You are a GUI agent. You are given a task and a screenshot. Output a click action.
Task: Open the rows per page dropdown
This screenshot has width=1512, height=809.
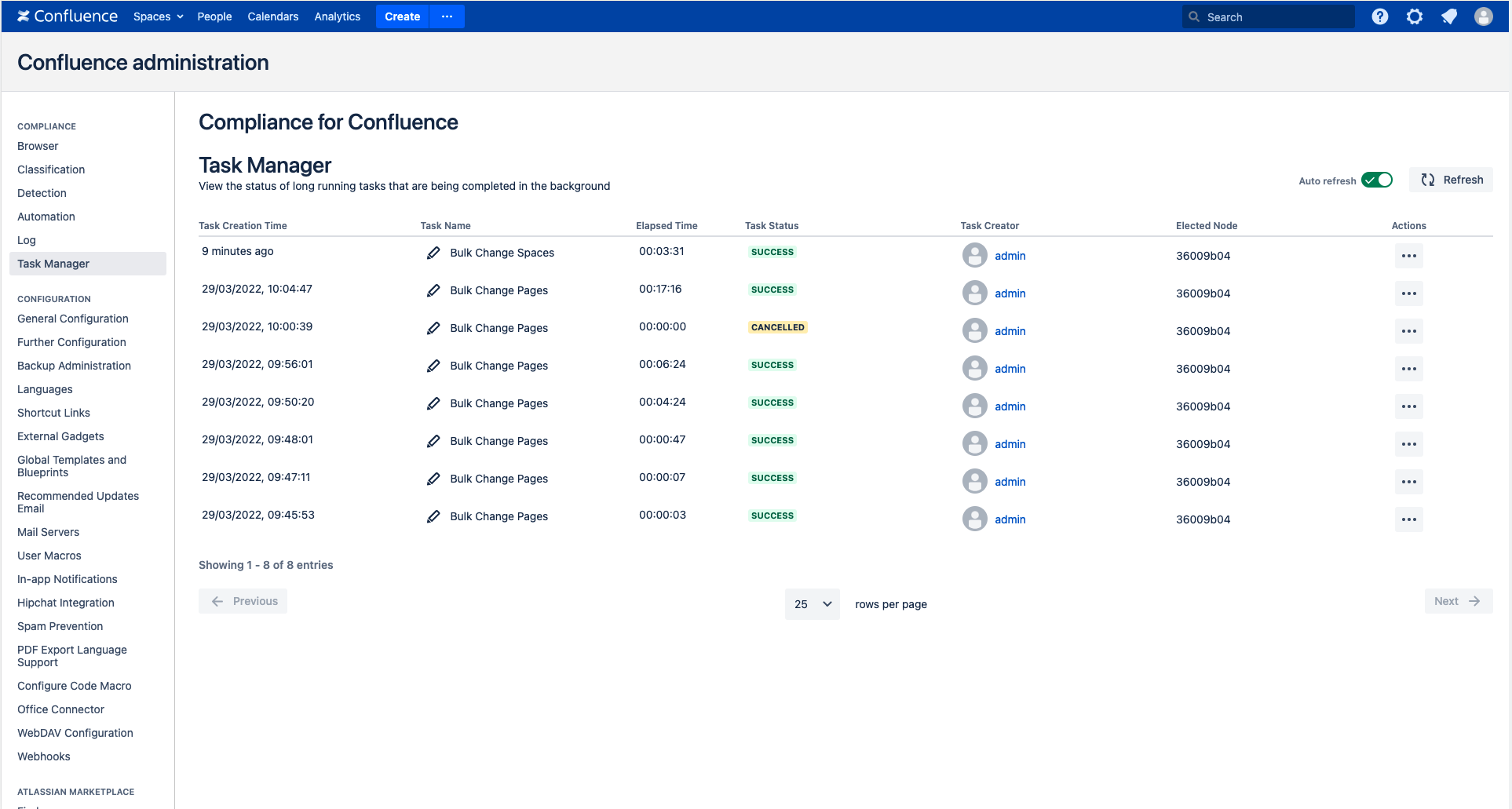click(x=812, y=604)
